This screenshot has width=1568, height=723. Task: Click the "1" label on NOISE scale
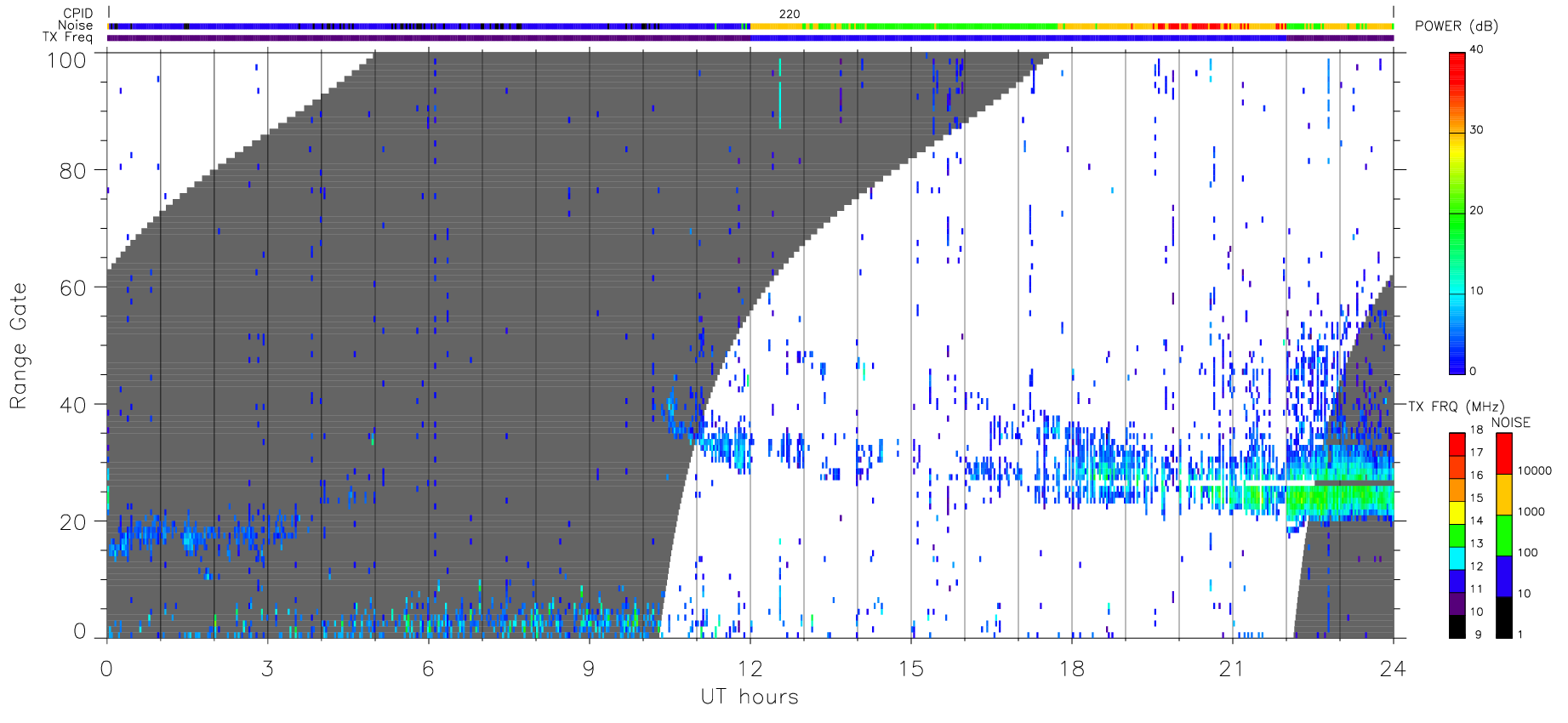(x=1521, y=634)
